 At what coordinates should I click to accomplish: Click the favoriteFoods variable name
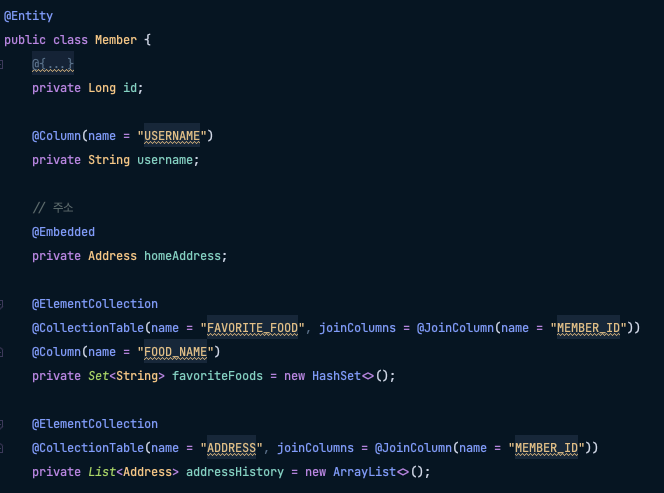[x=217, y=376]
